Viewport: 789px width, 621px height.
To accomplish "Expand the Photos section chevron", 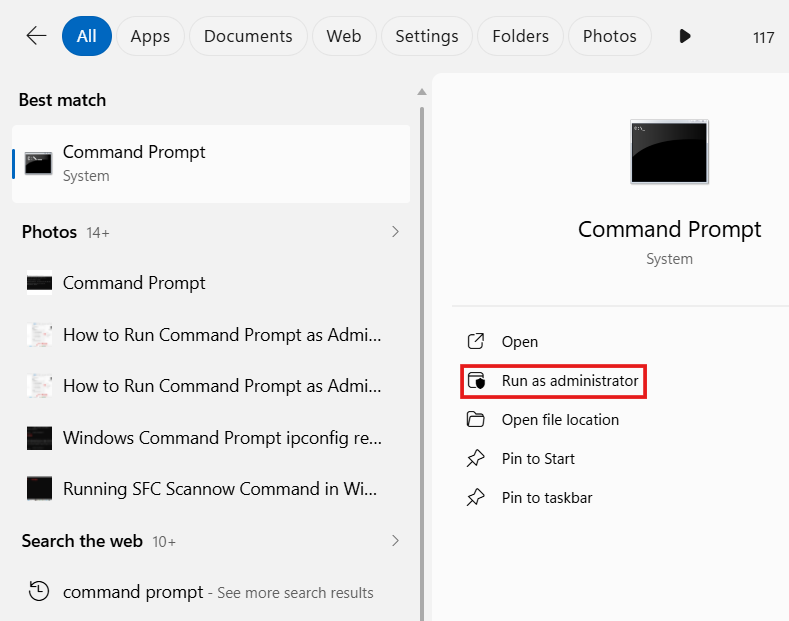I will (x=396, y=231).
